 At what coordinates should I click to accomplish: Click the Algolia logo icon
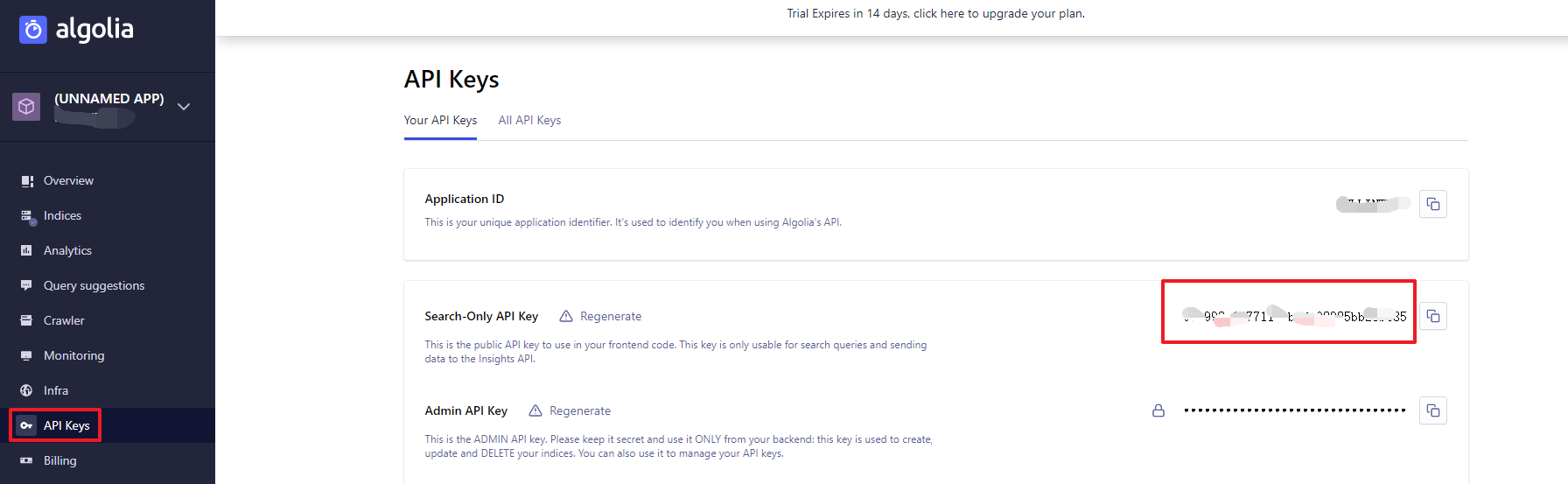33,30
